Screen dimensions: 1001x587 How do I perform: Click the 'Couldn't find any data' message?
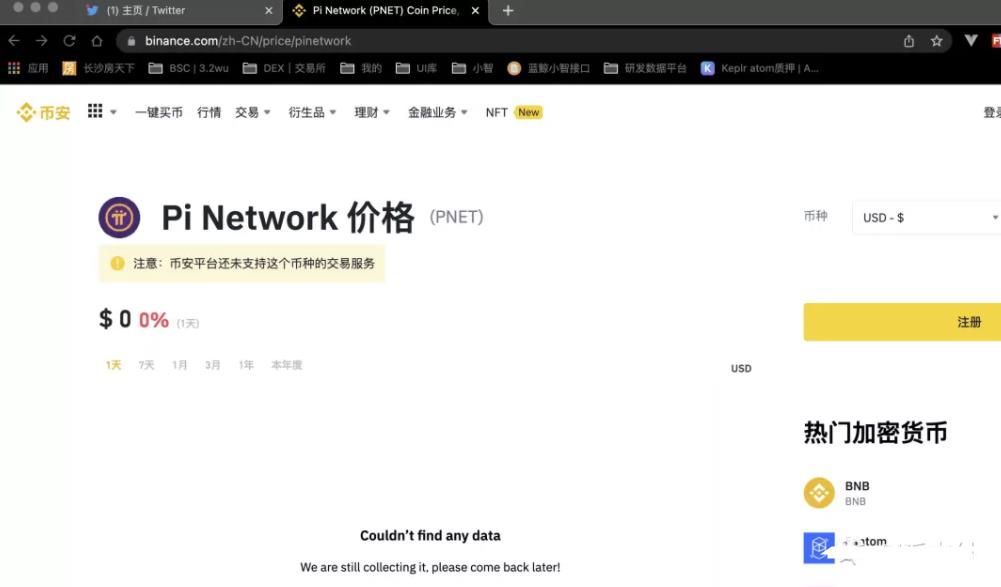click(x=430, y=535)
